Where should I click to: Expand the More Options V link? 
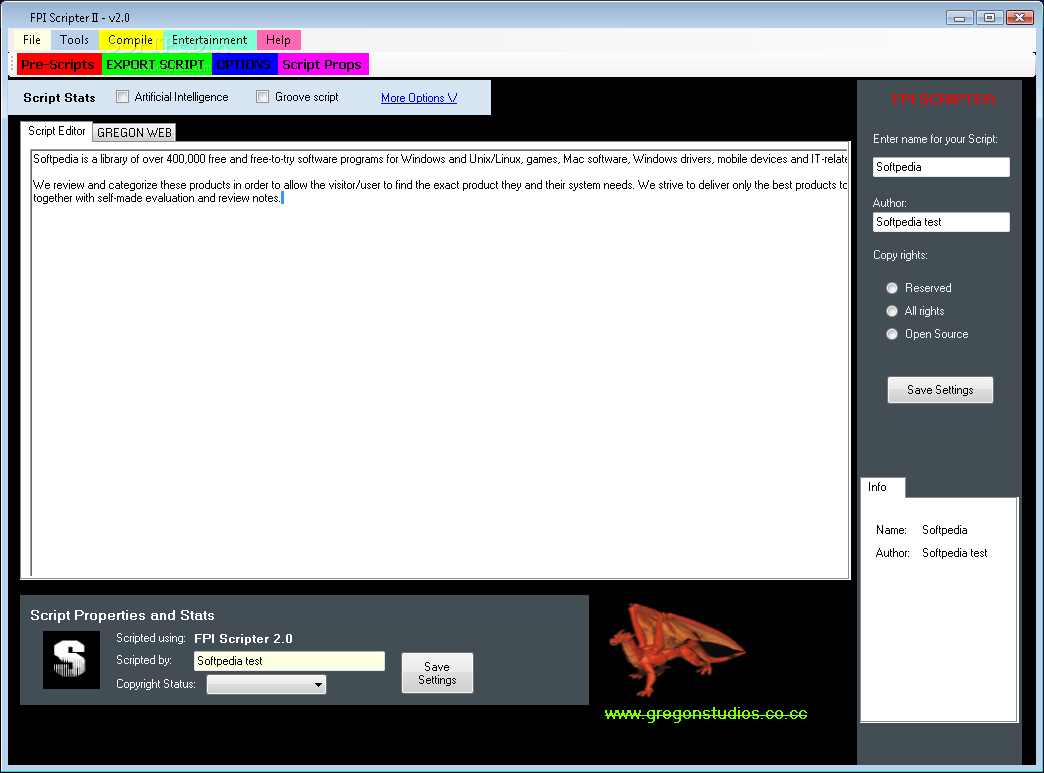point(419,98)
